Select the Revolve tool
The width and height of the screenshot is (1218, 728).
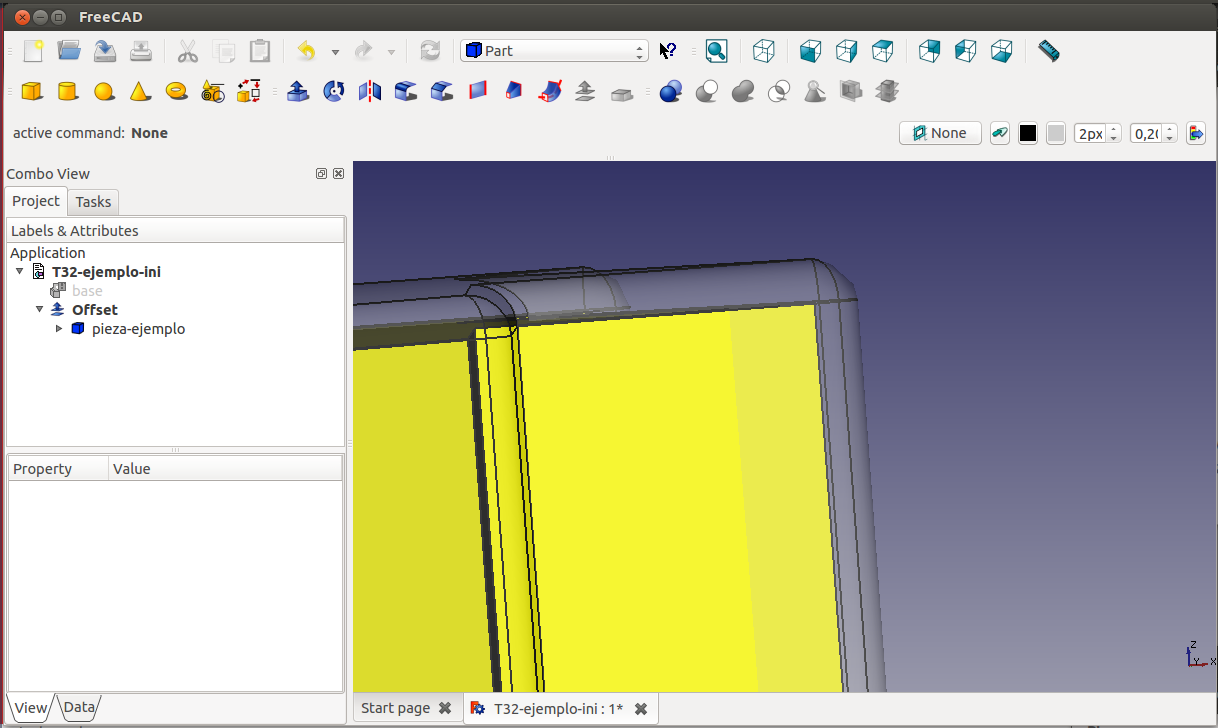tap(334, 92)
